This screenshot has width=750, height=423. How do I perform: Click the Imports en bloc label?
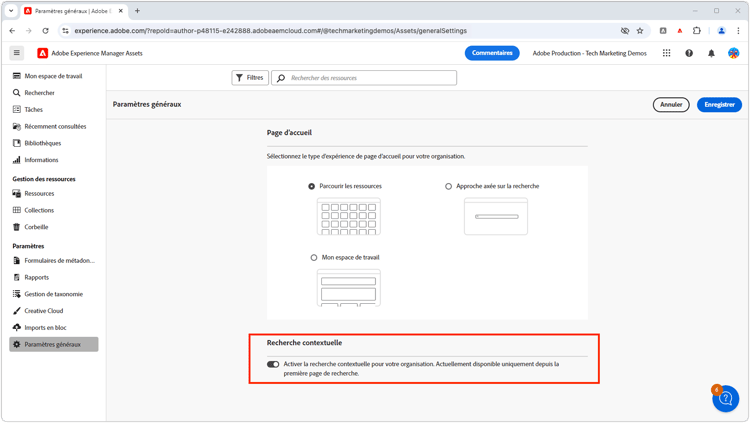click(45, 327)
